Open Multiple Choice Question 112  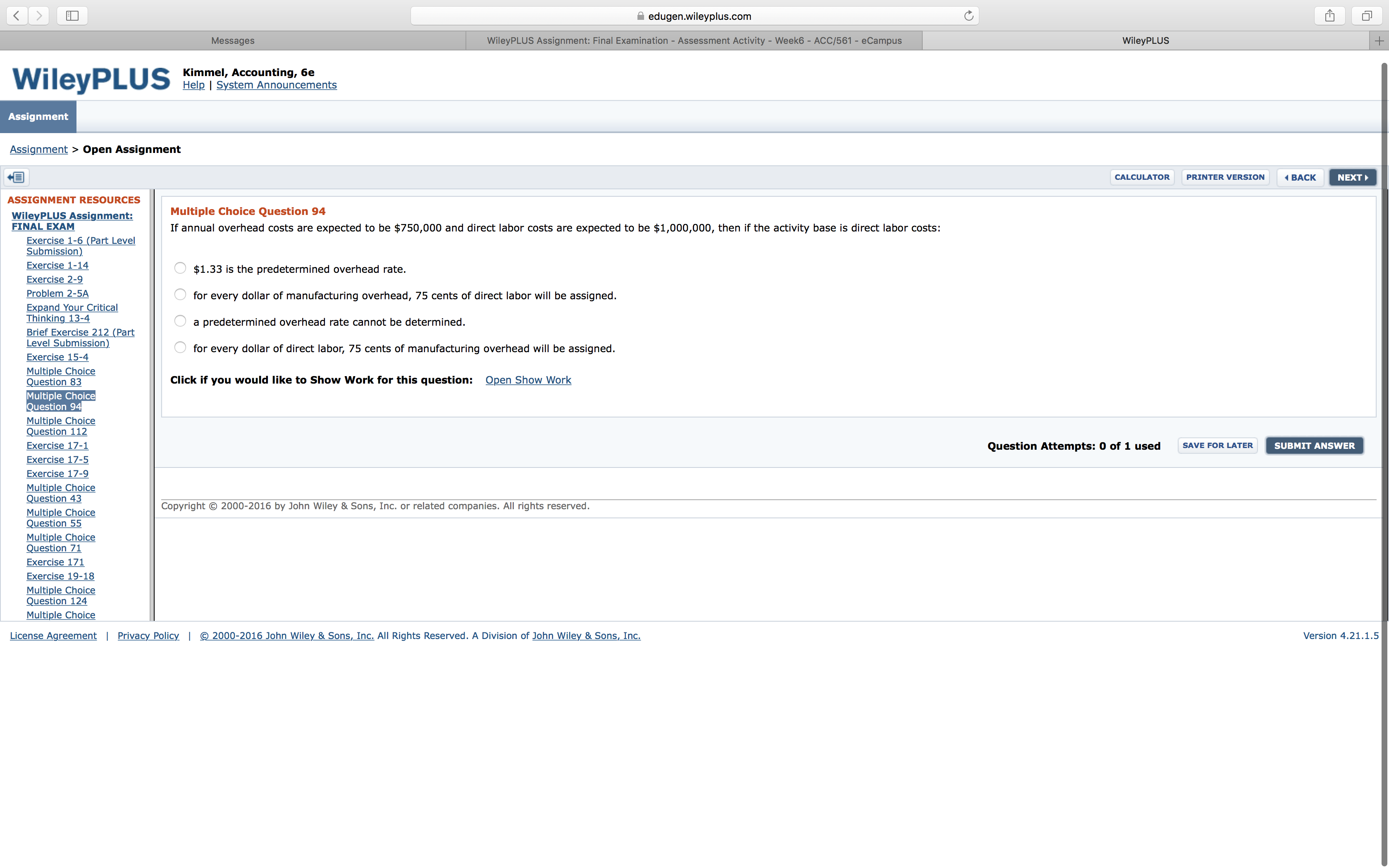61,426
